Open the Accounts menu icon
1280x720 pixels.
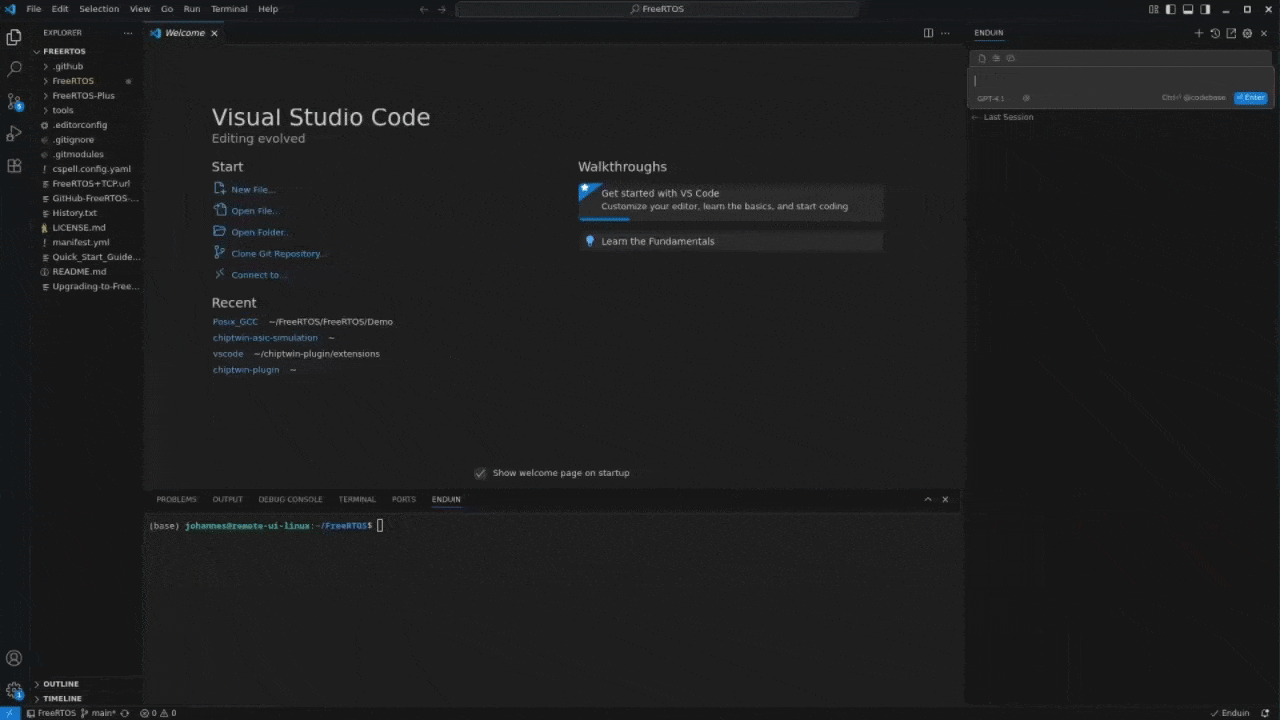pos(14,658)
